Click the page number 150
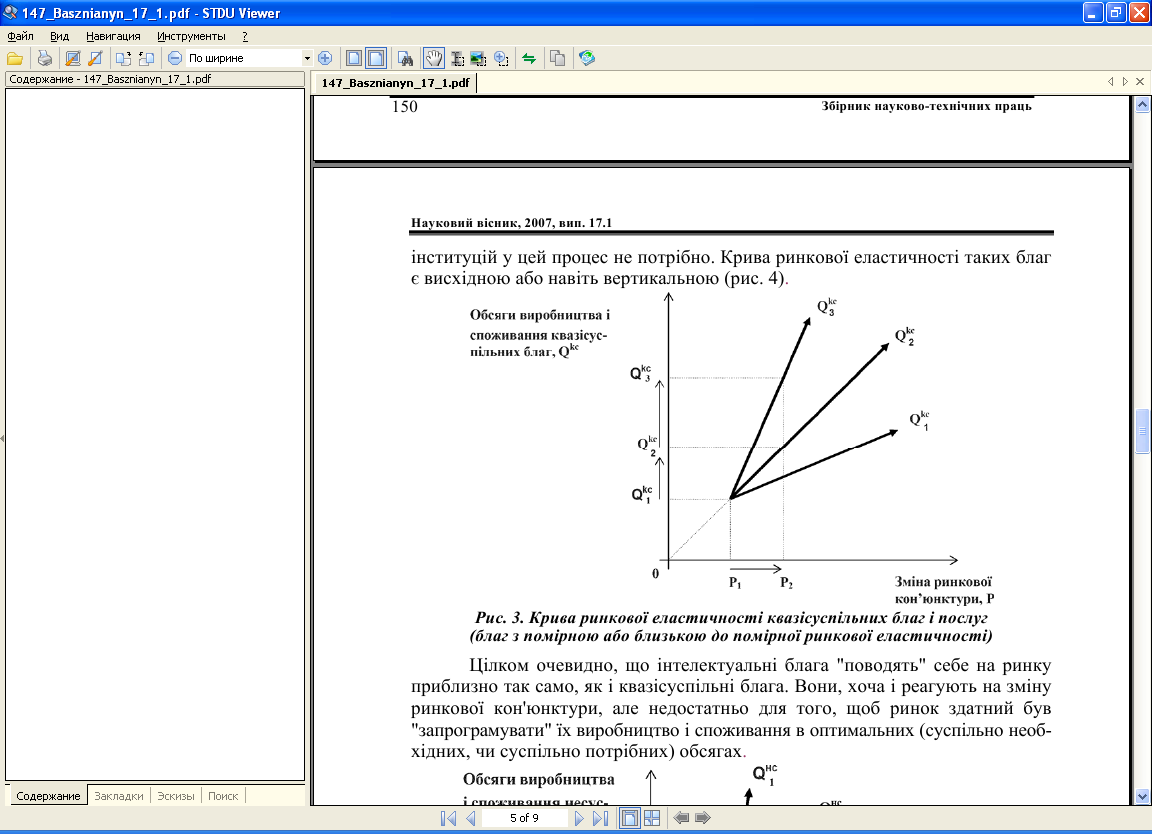This screenshot has width=1152, height=834. [x=405, y=107]
